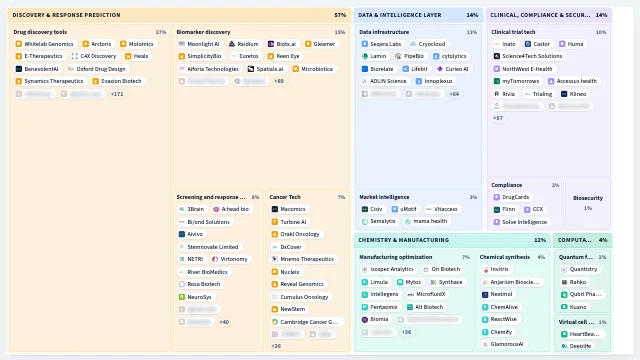Image resolution: width=640 pixels, height=360 pixels.
Task: Click the Whitelab Genomics logo icon
Action: click(x=18, y=44)
